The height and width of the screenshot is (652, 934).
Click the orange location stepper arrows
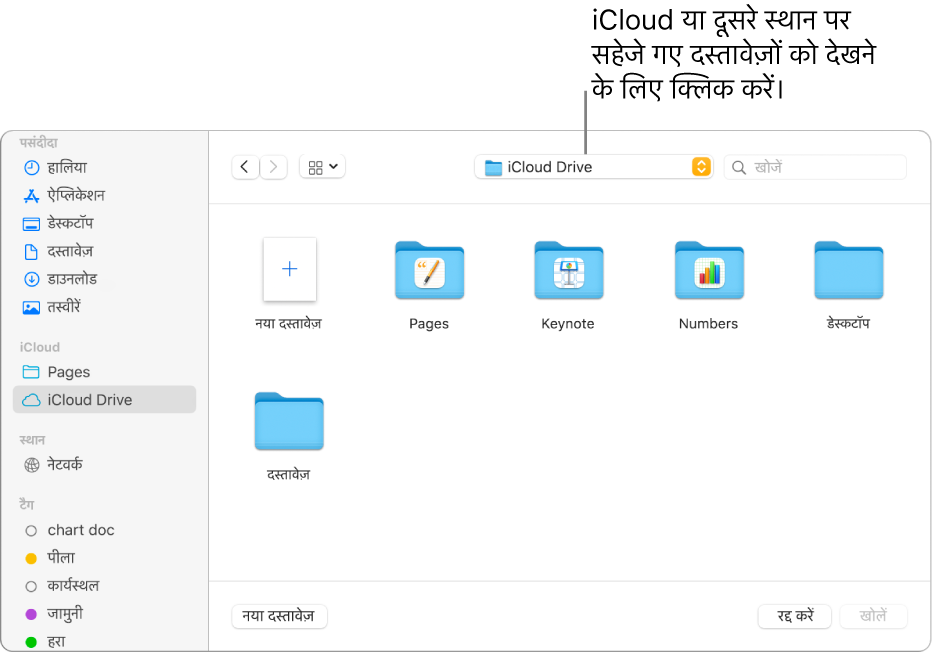pyautogui.click(x=701, y=167)
